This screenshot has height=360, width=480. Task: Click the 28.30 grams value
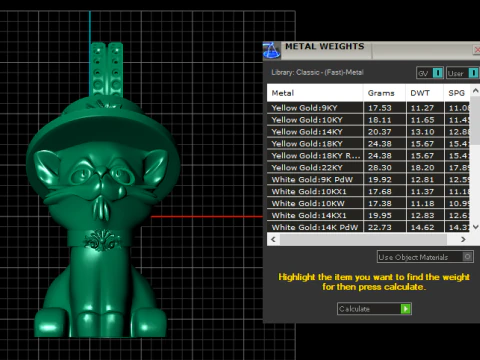tap(380, 168)
